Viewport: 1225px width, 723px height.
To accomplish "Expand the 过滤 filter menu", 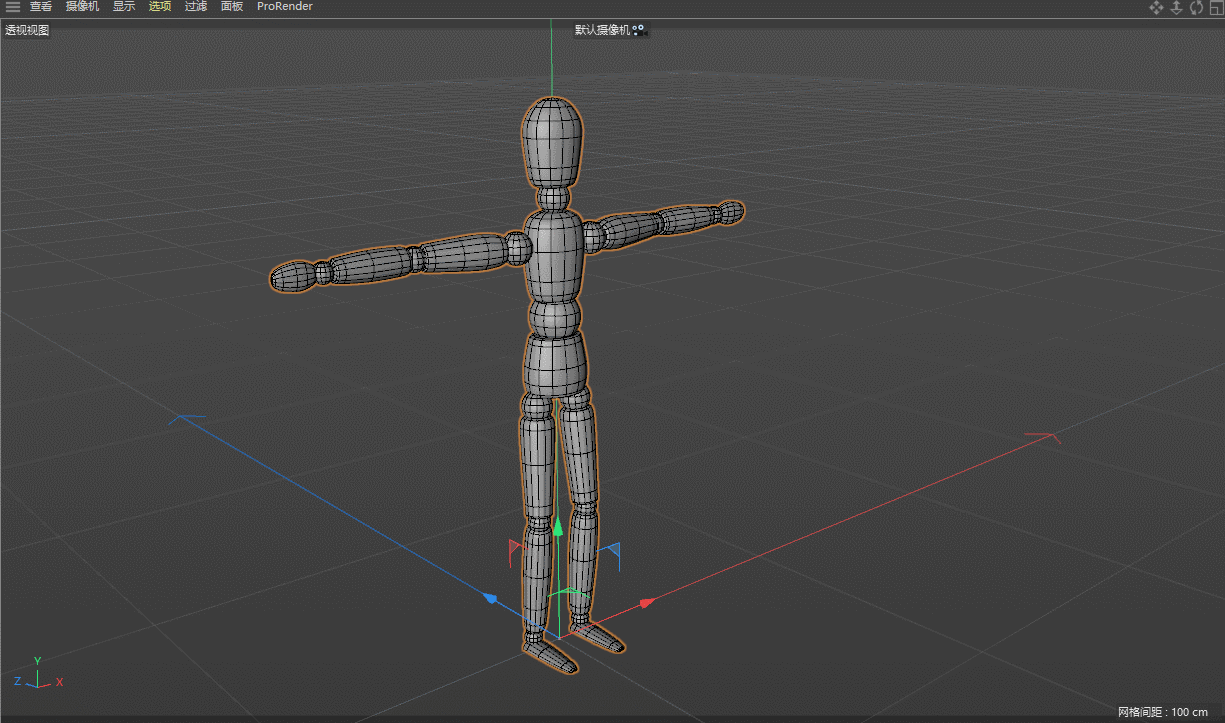I will (196, 7).
